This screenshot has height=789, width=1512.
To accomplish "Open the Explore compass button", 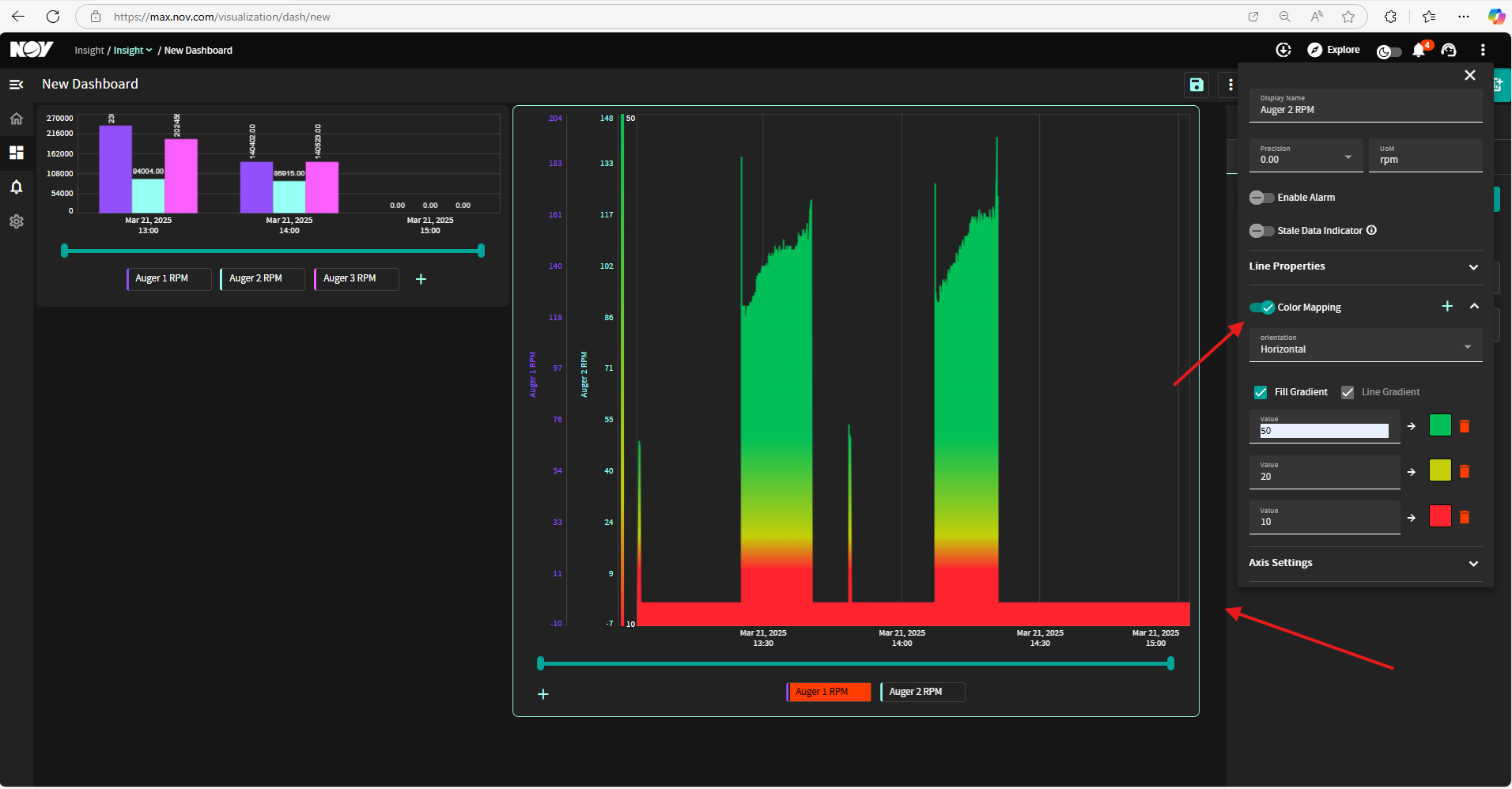I will click(1333, 50).
